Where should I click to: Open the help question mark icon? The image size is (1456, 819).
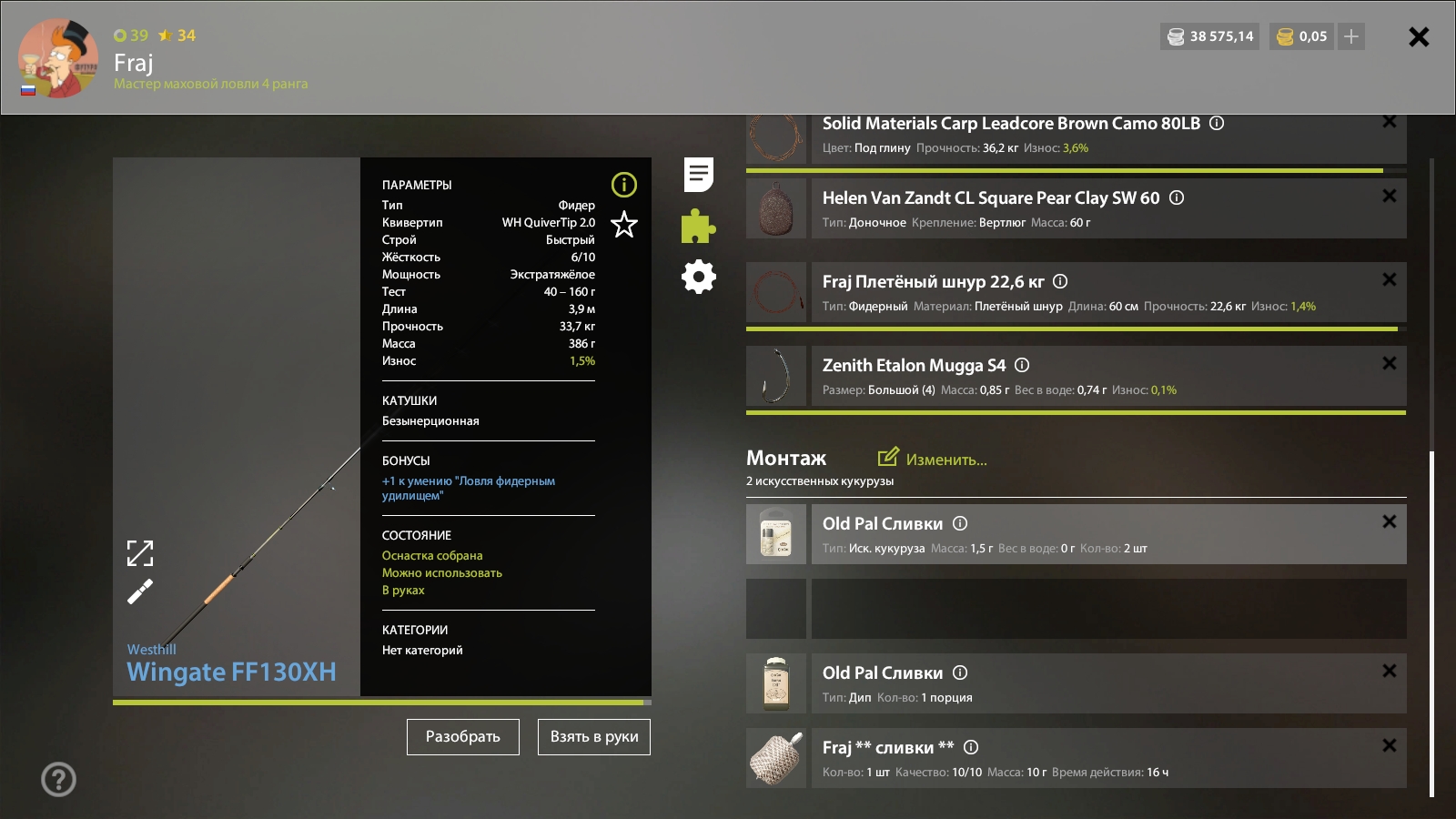[58, 779]
